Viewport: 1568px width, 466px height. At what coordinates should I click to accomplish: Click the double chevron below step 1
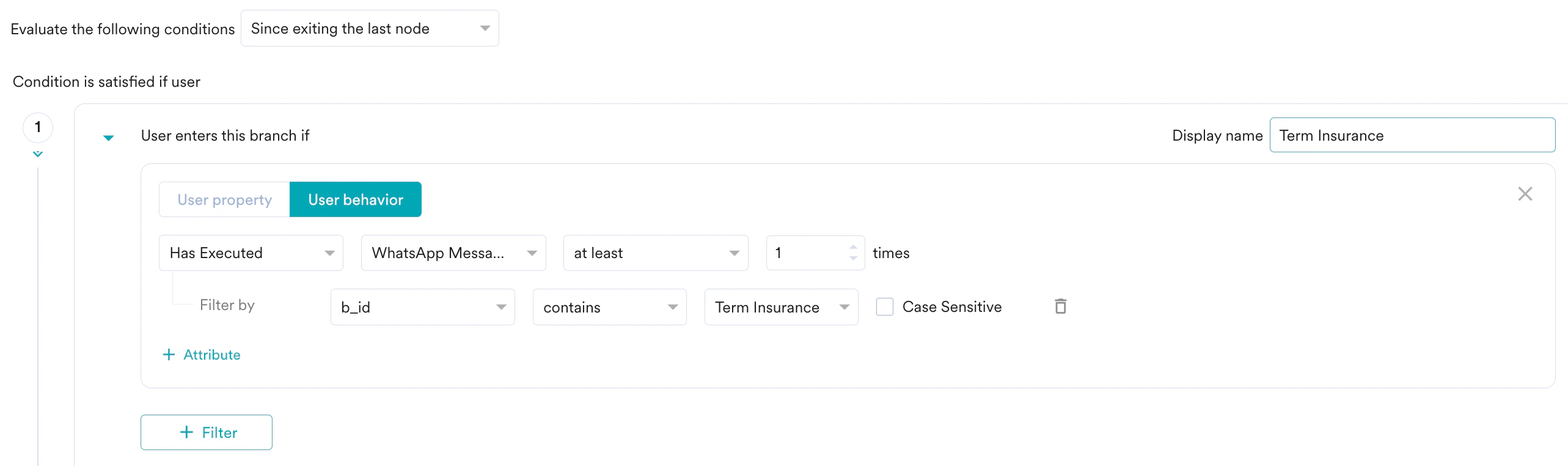38,154
